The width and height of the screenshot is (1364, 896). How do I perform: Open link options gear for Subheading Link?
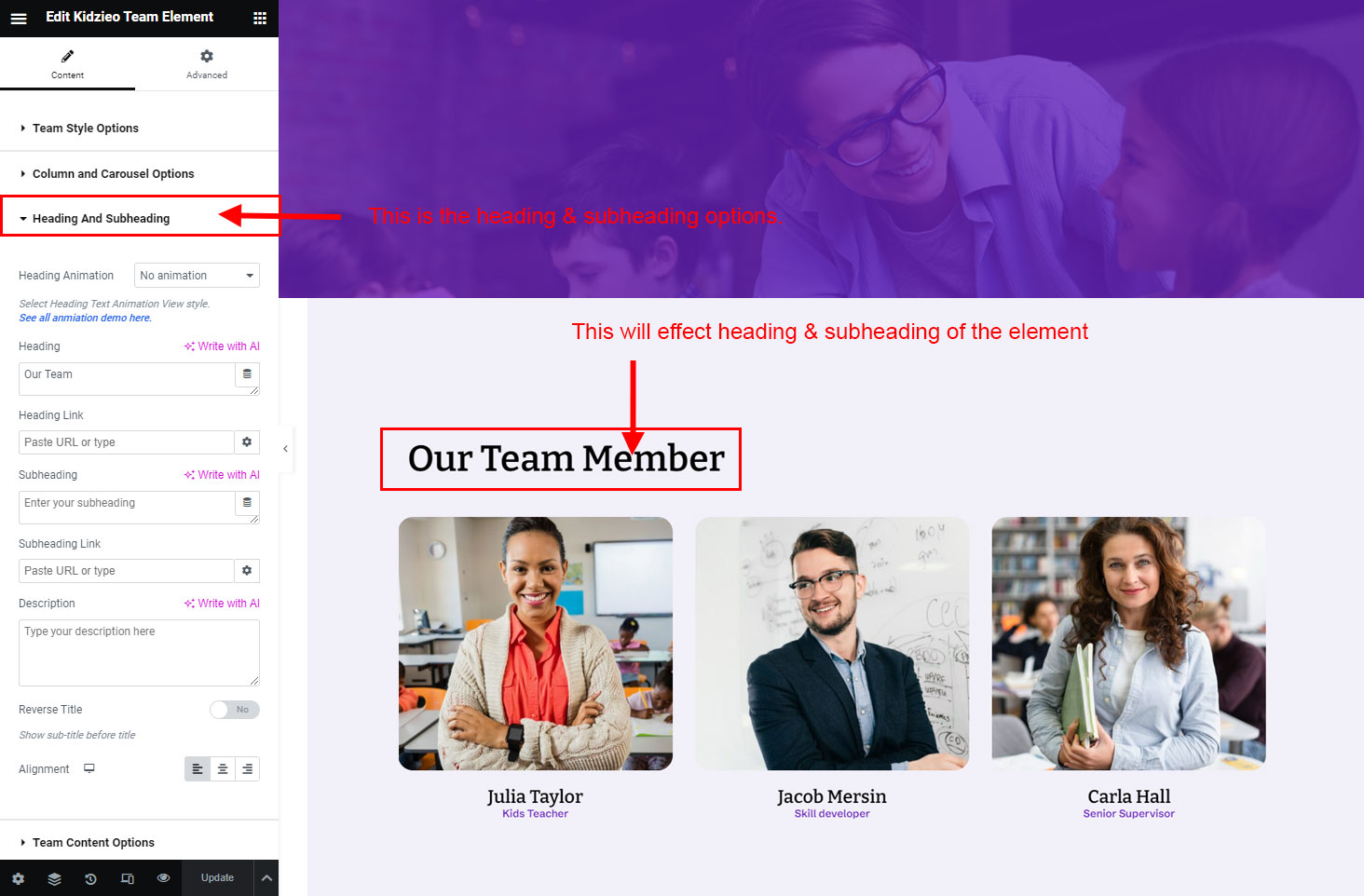(247, 571)
